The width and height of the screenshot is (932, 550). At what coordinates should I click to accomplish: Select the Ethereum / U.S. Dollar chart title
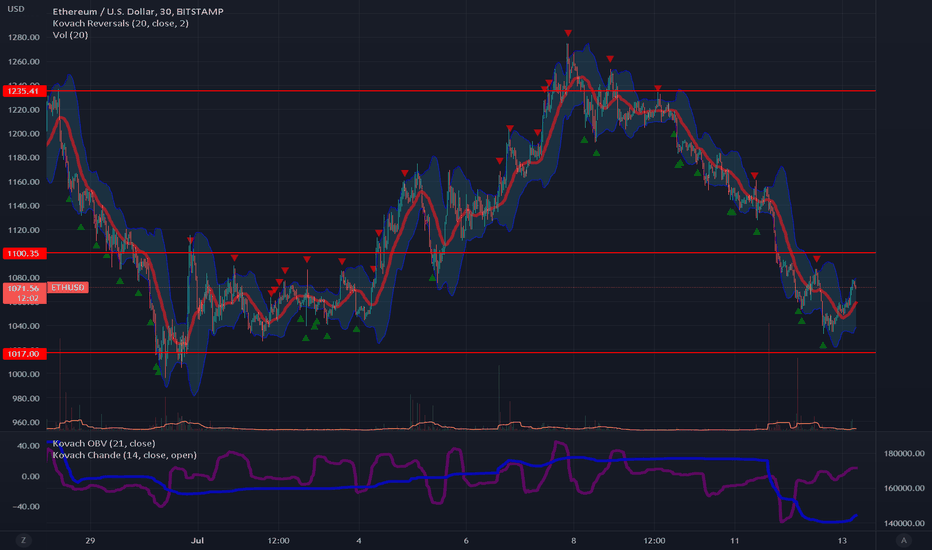tap(138, 11)
